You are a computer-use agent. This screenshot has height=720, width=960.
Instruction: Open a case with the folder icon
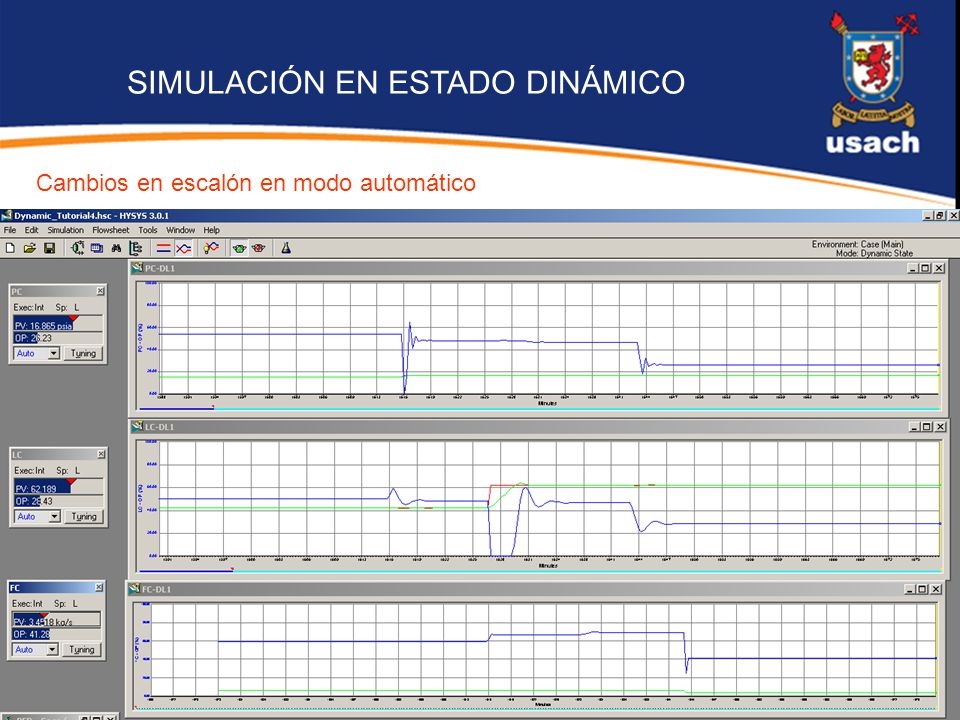(x=29, y=248)
